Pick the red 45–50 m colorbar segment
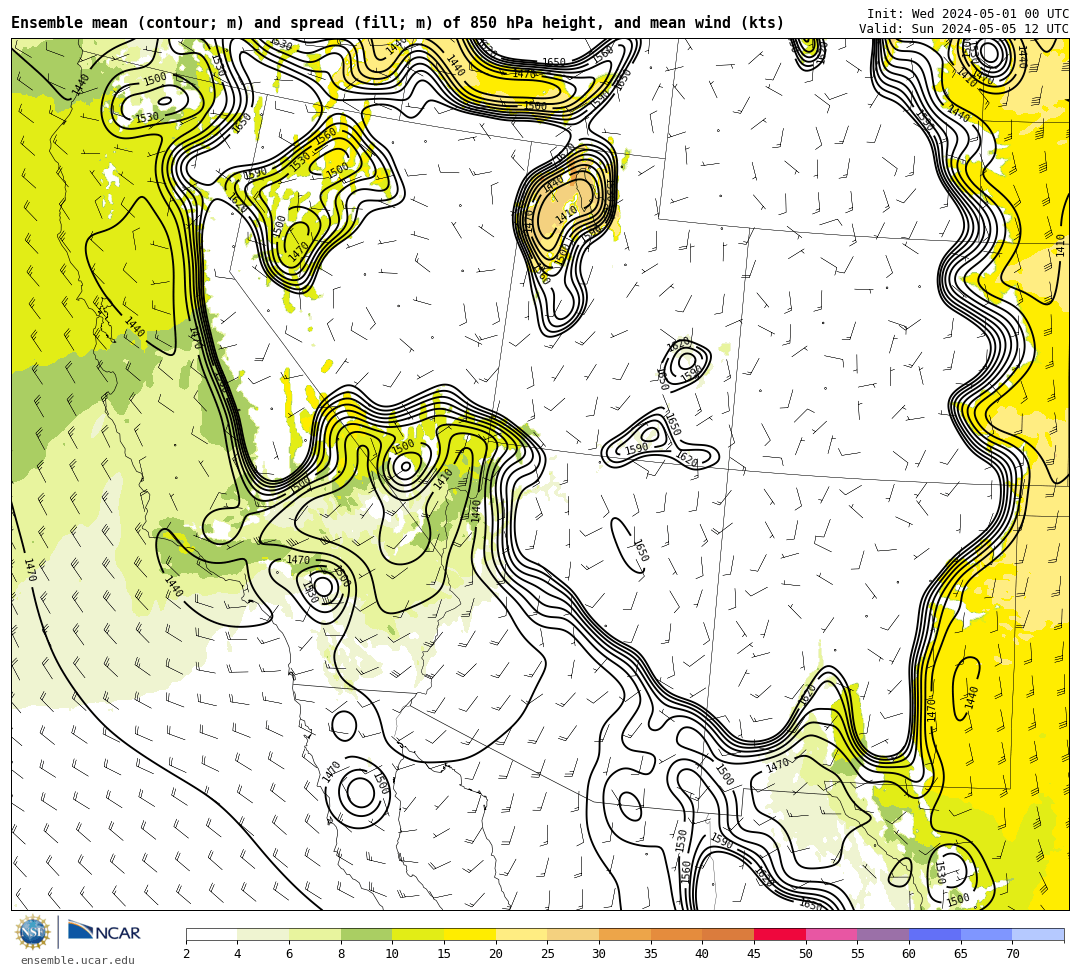 coord(780,934)
